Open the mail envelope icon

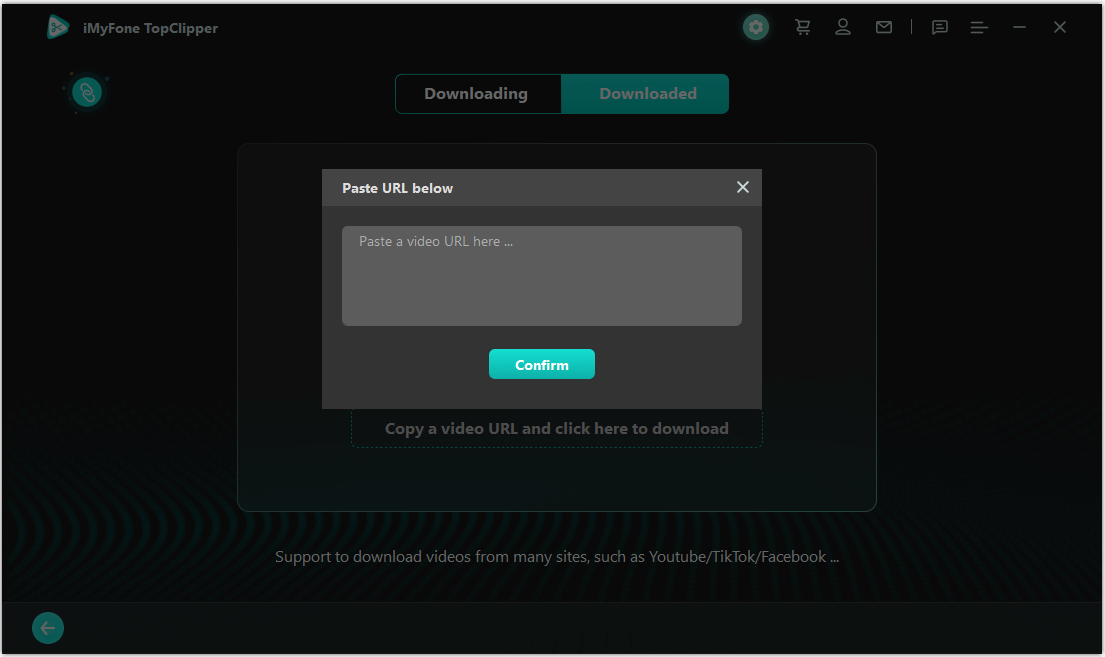pos(884,27)
